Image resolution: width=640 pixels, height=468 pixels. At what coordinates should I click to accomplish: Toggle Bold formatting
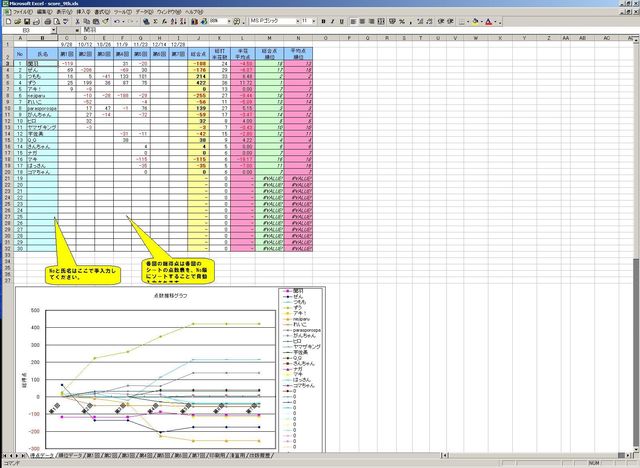click(324, 21)
